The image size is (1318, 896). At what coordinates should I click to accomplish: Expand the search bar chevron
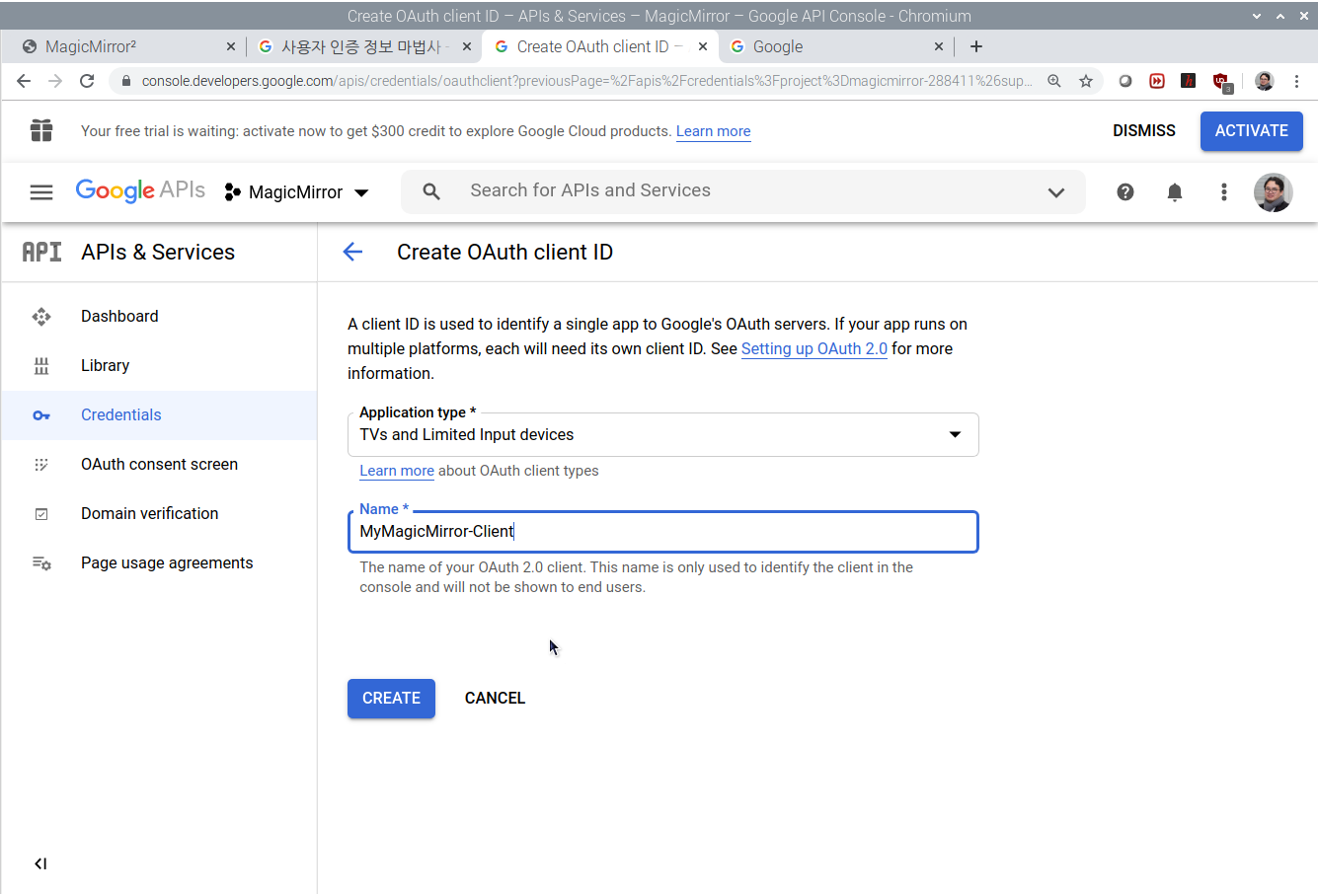[1056, 192]
